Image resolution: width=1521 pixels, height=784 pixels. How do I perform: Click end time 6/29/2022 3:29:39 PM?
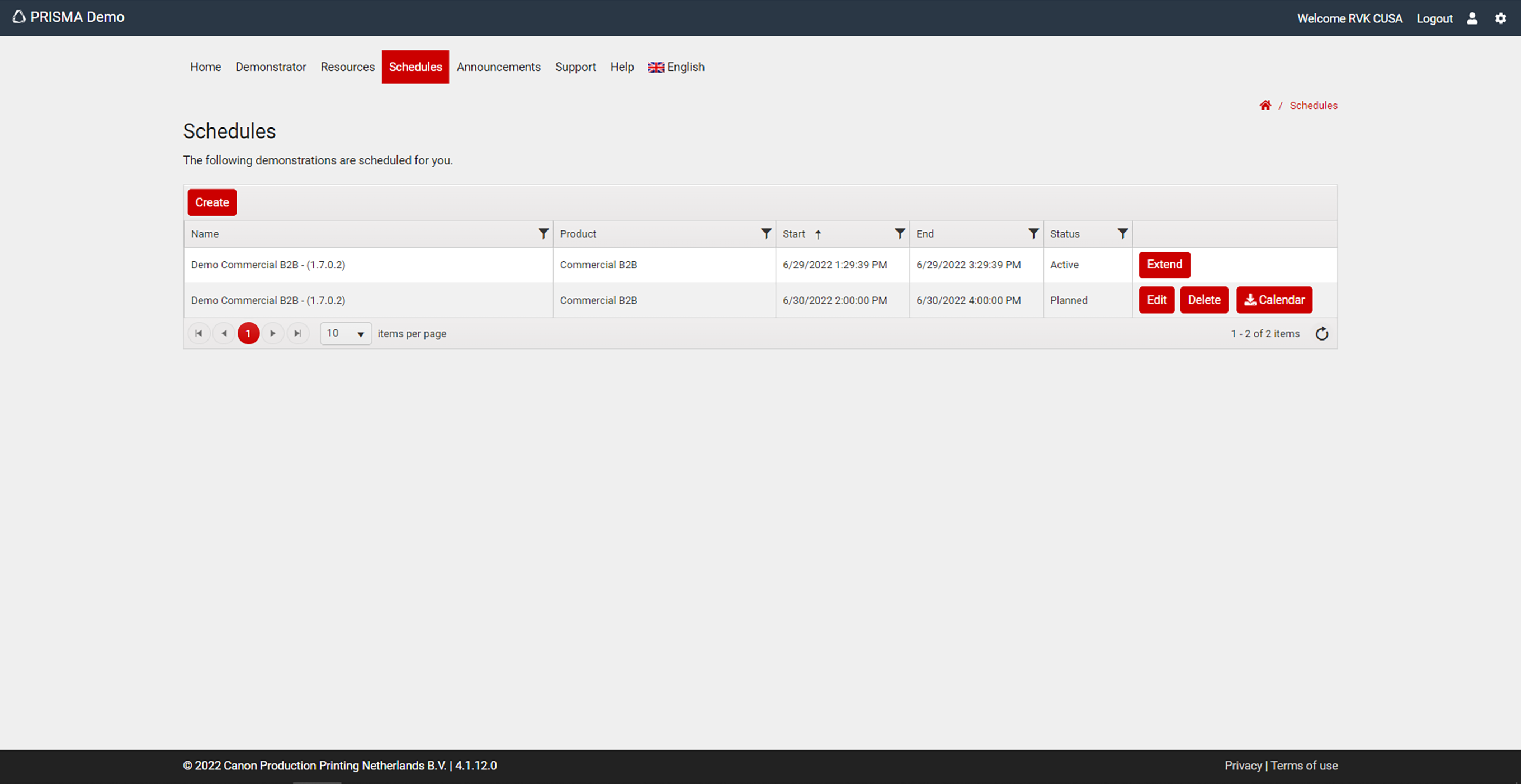[969, 265]
